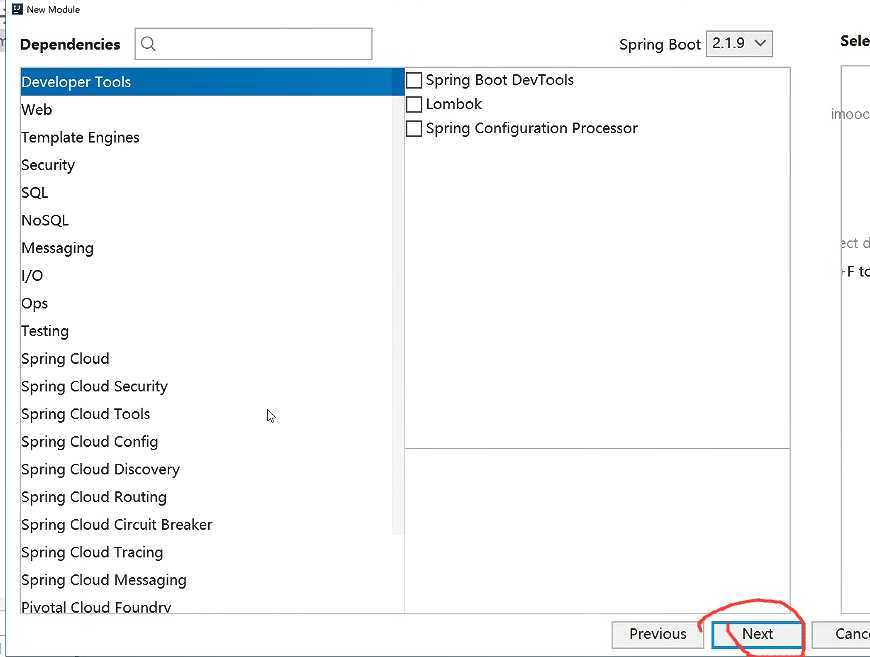
Task: Check the Lombok dependency checkbox
Action: tap(414, 104)
